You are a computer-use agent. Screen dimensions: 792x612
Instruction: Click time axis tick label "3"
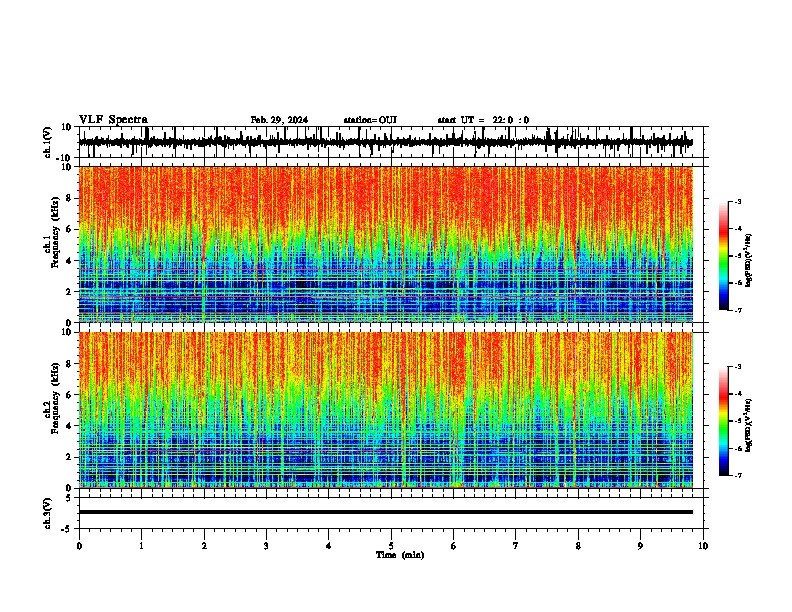(x=266, y=546)
